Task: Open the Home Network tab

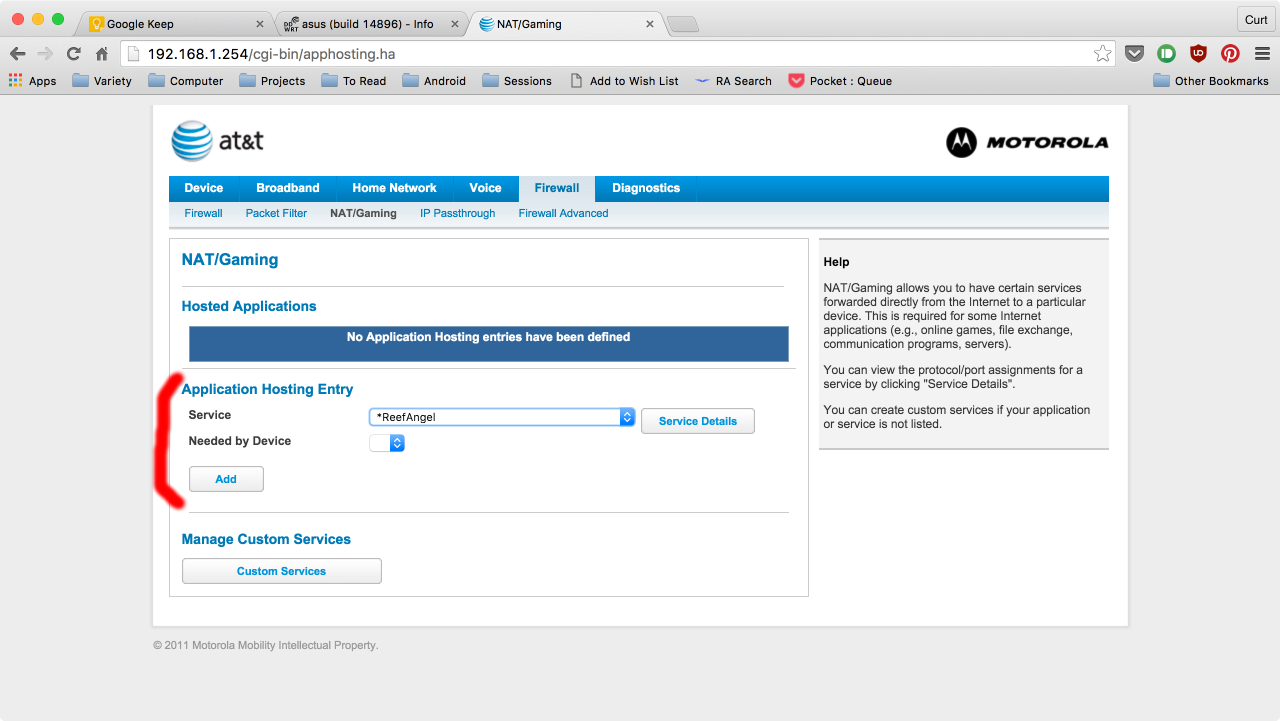Action: point(394,188)
